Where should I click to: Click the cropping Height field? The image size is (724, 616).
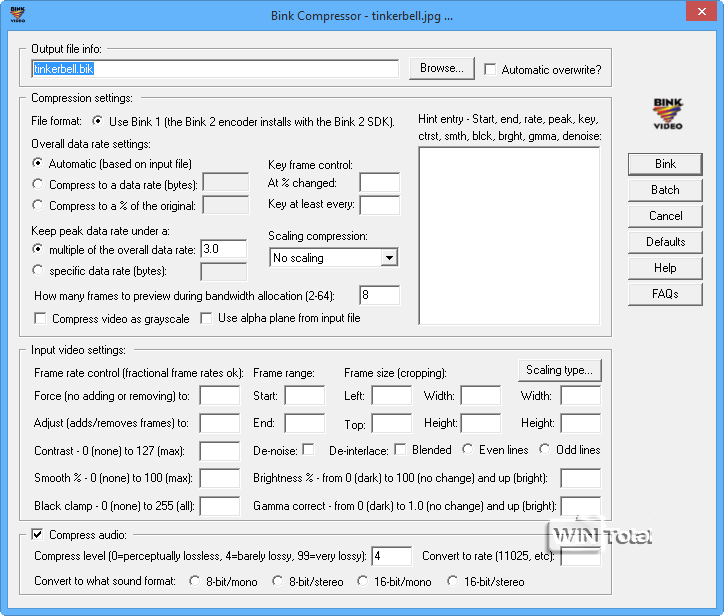tap(481, 423)
